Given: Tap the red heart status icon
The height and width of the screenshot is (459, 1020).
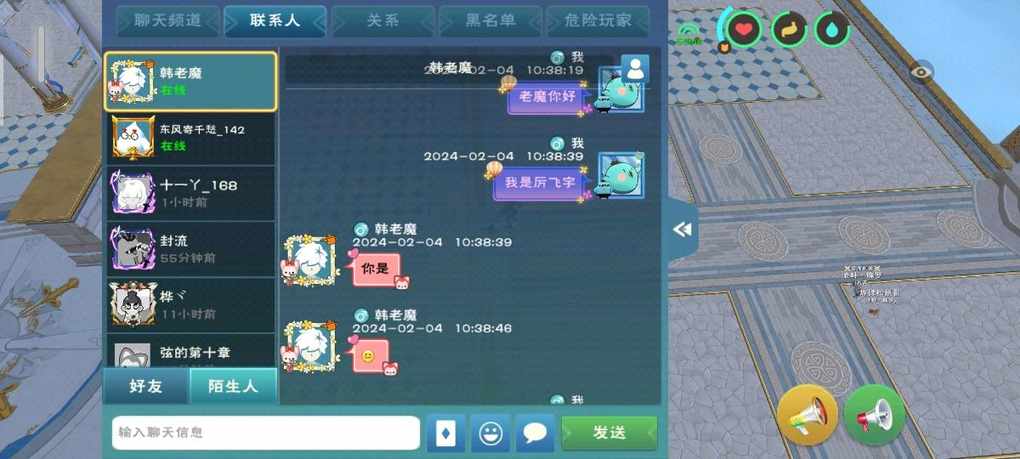Looking at the screenshot, I should 744,29.
